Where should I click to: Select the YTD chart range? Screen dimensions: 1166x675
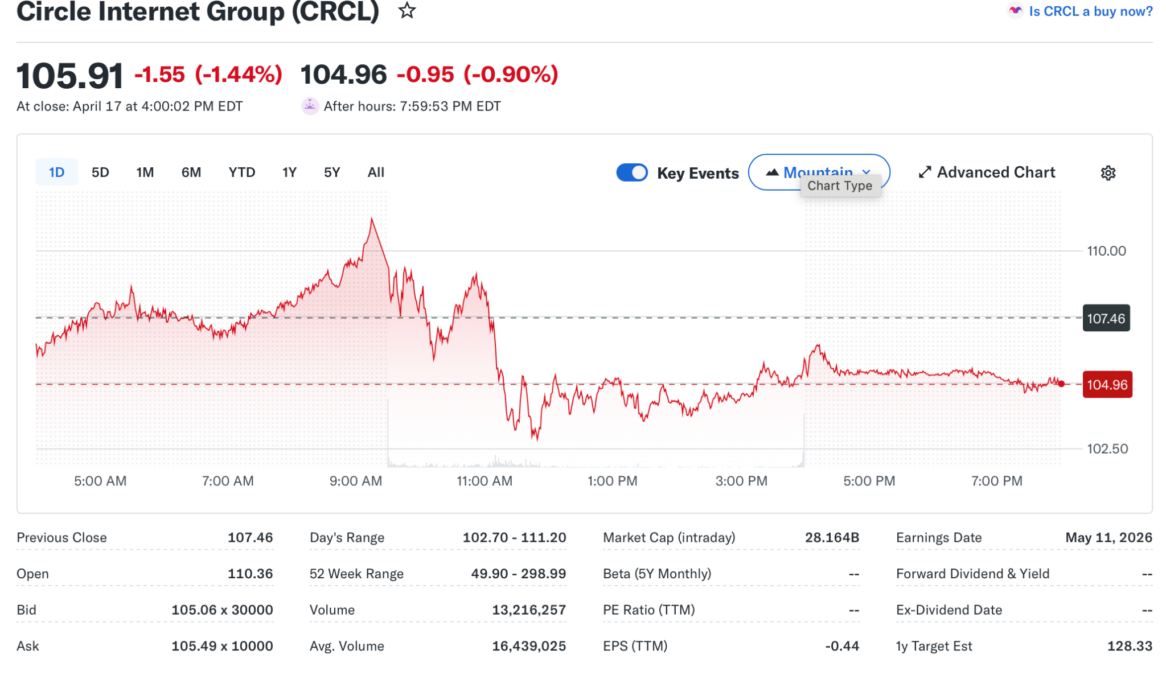click(x=241, y=171)
